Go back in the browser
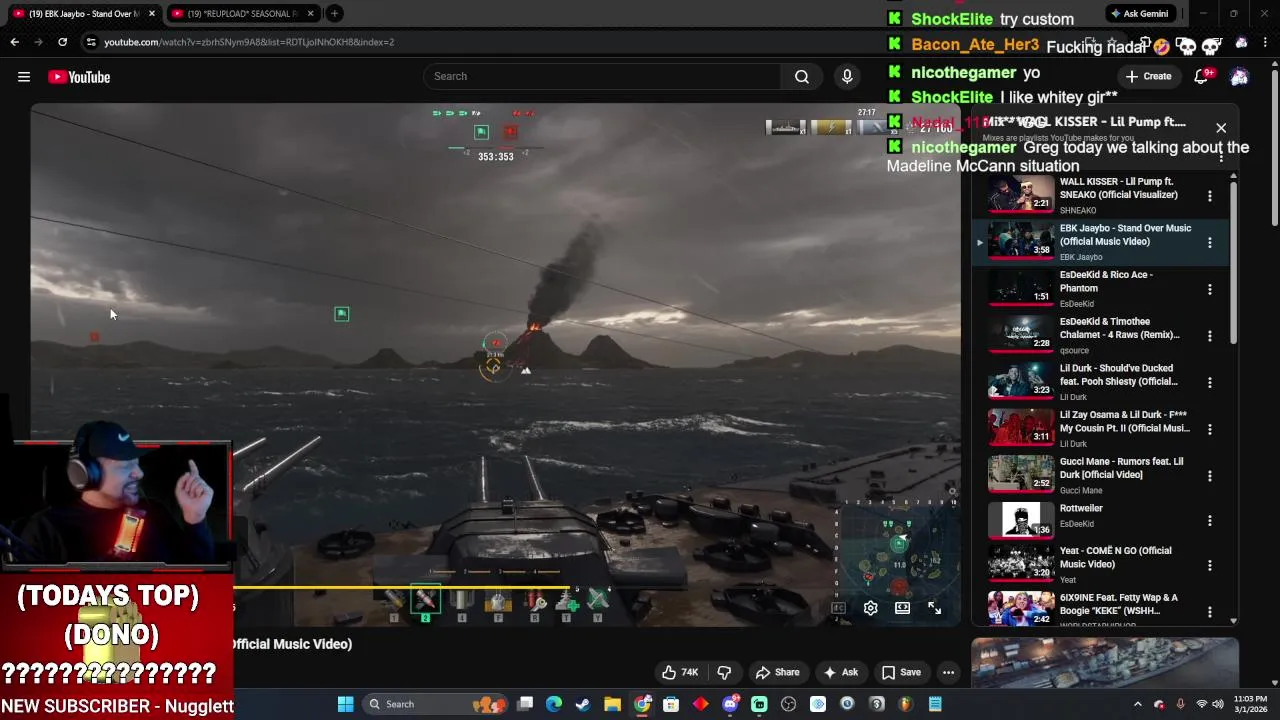 14,42
